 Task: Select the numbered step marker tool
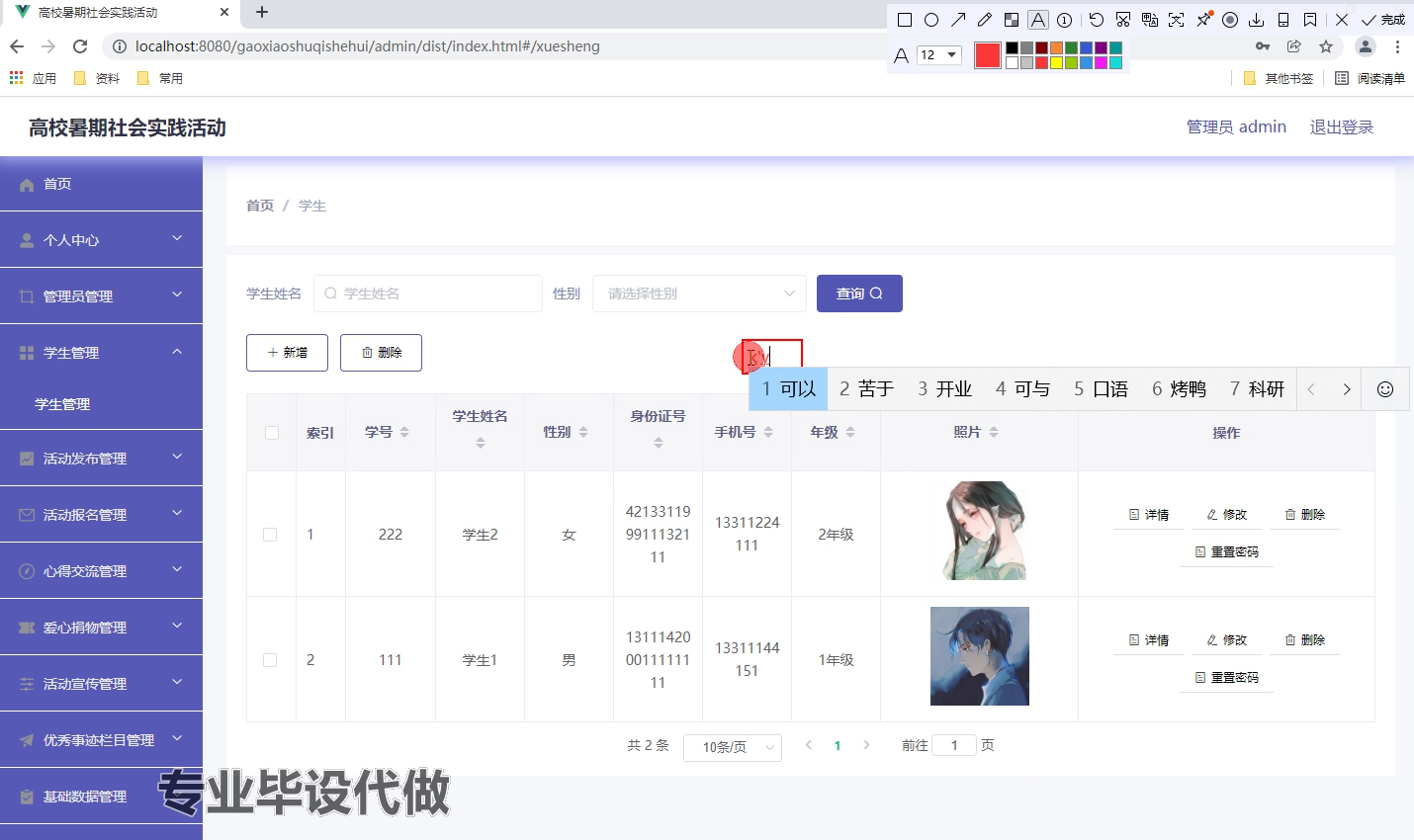[1065, 20]
